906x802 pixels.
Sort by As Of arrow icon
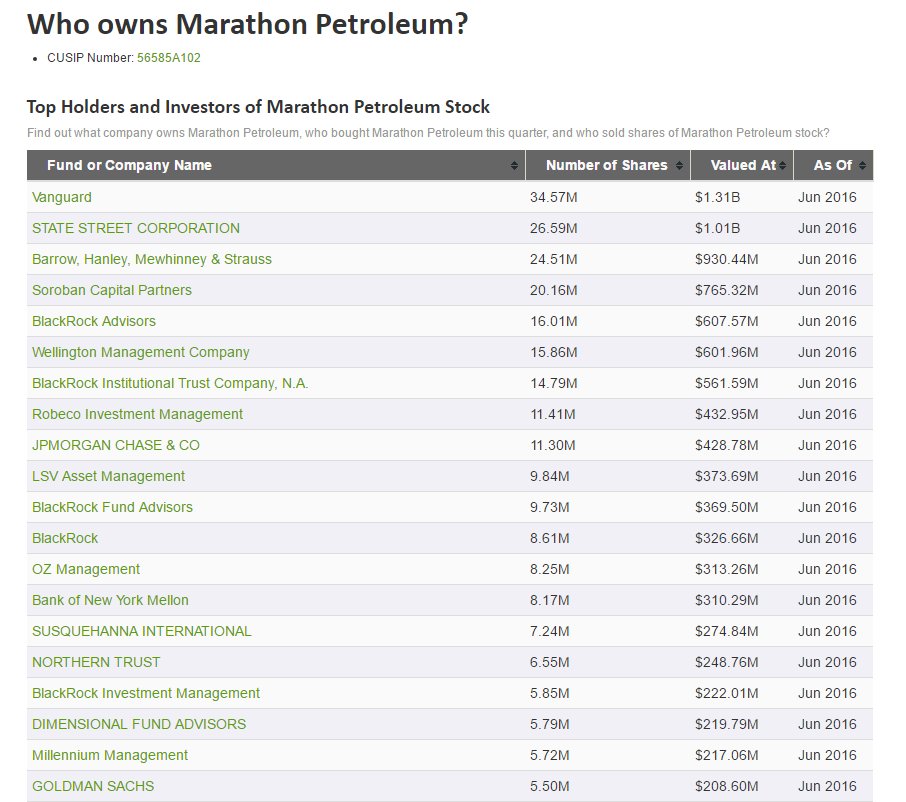click(862, 166)
